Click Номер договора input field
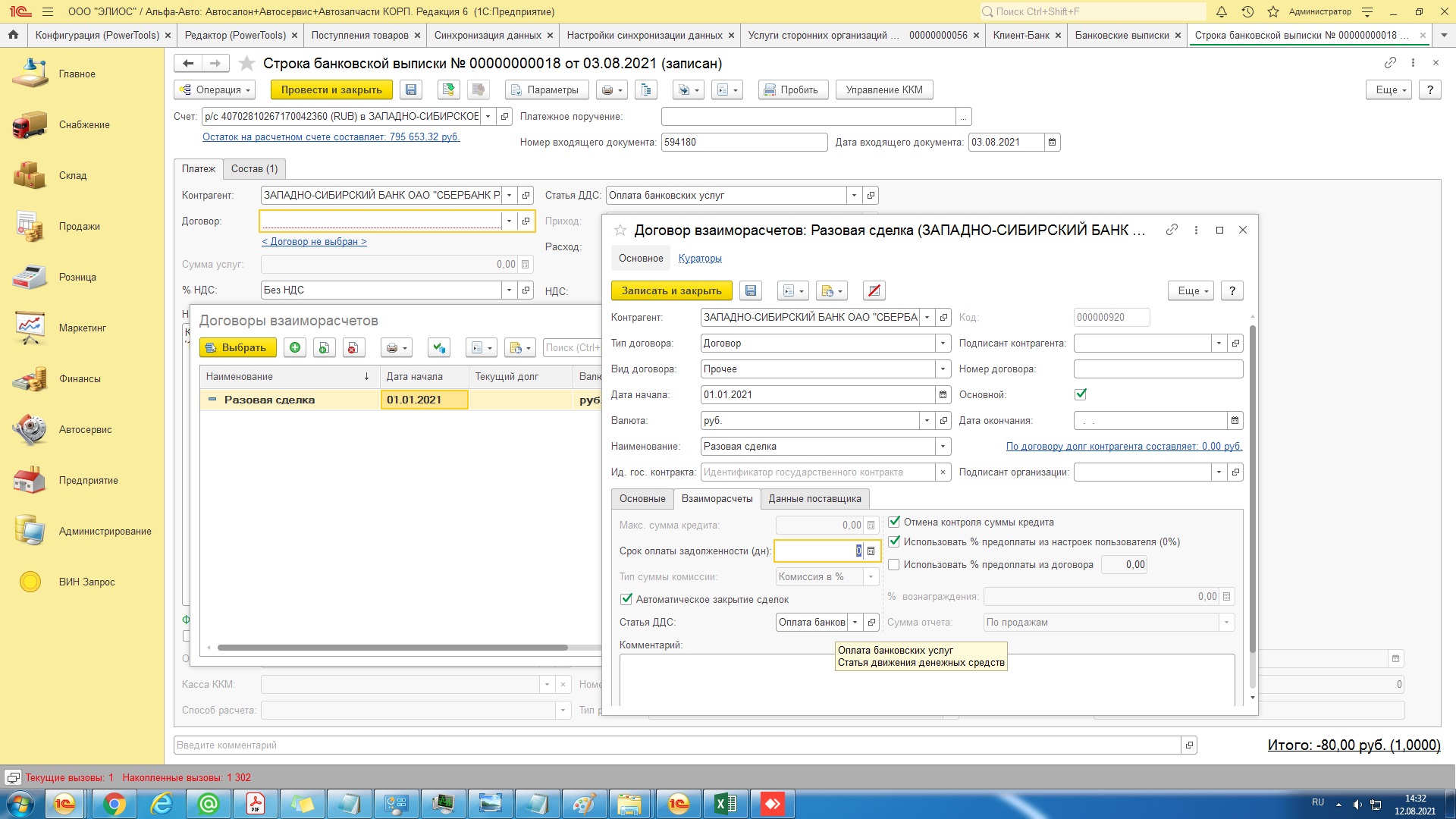The image size is (1456, 819). pyautogui.click(x=1158, y=369)
